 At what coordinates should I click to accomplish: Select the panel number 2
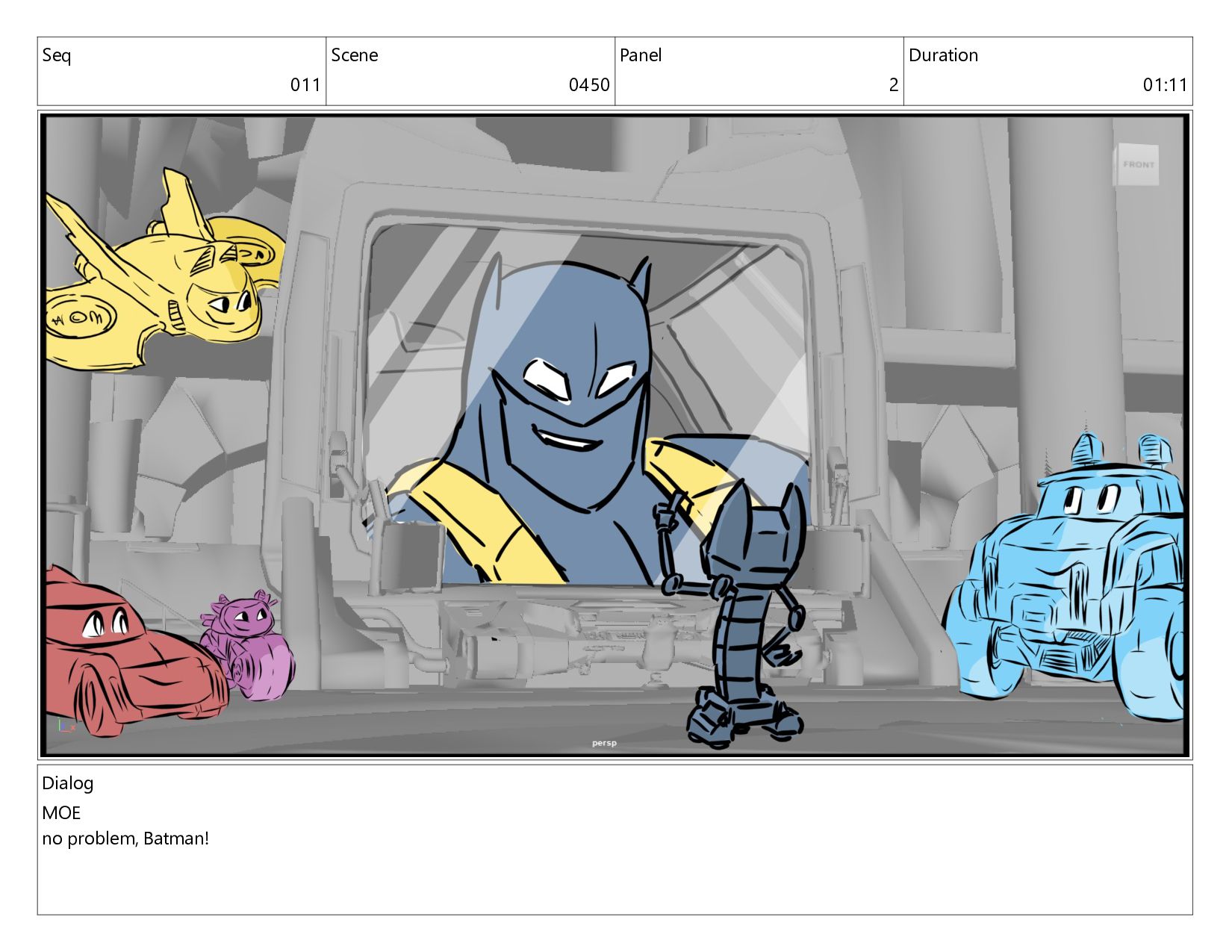[x=893, y=85]
